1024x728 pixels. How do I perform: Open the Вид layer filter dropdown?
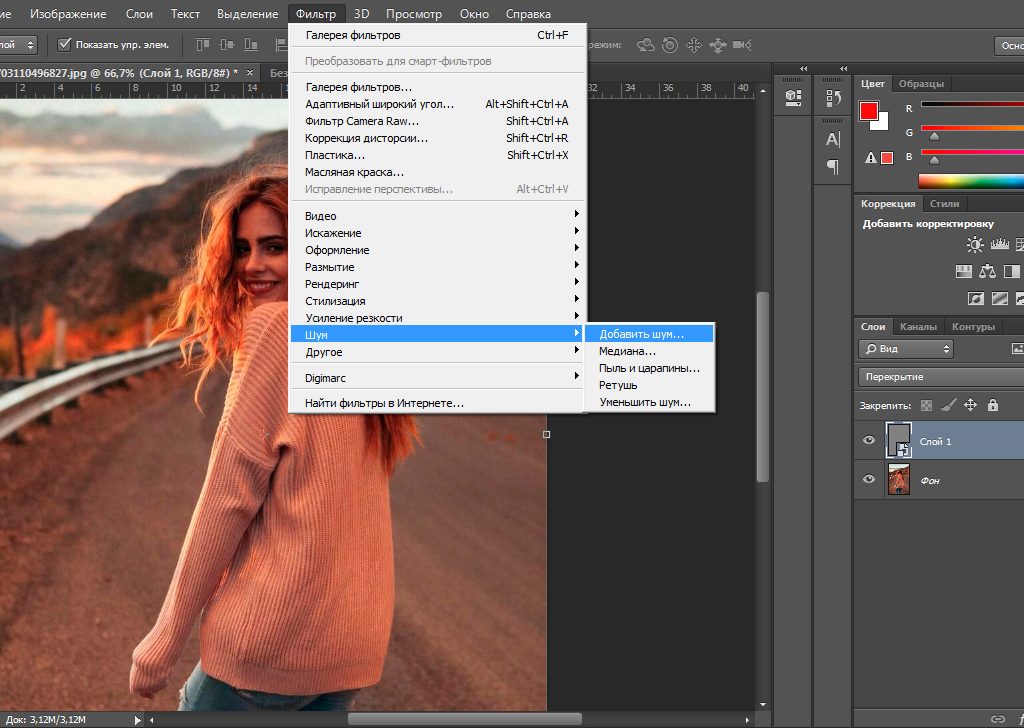click(905, 349)
